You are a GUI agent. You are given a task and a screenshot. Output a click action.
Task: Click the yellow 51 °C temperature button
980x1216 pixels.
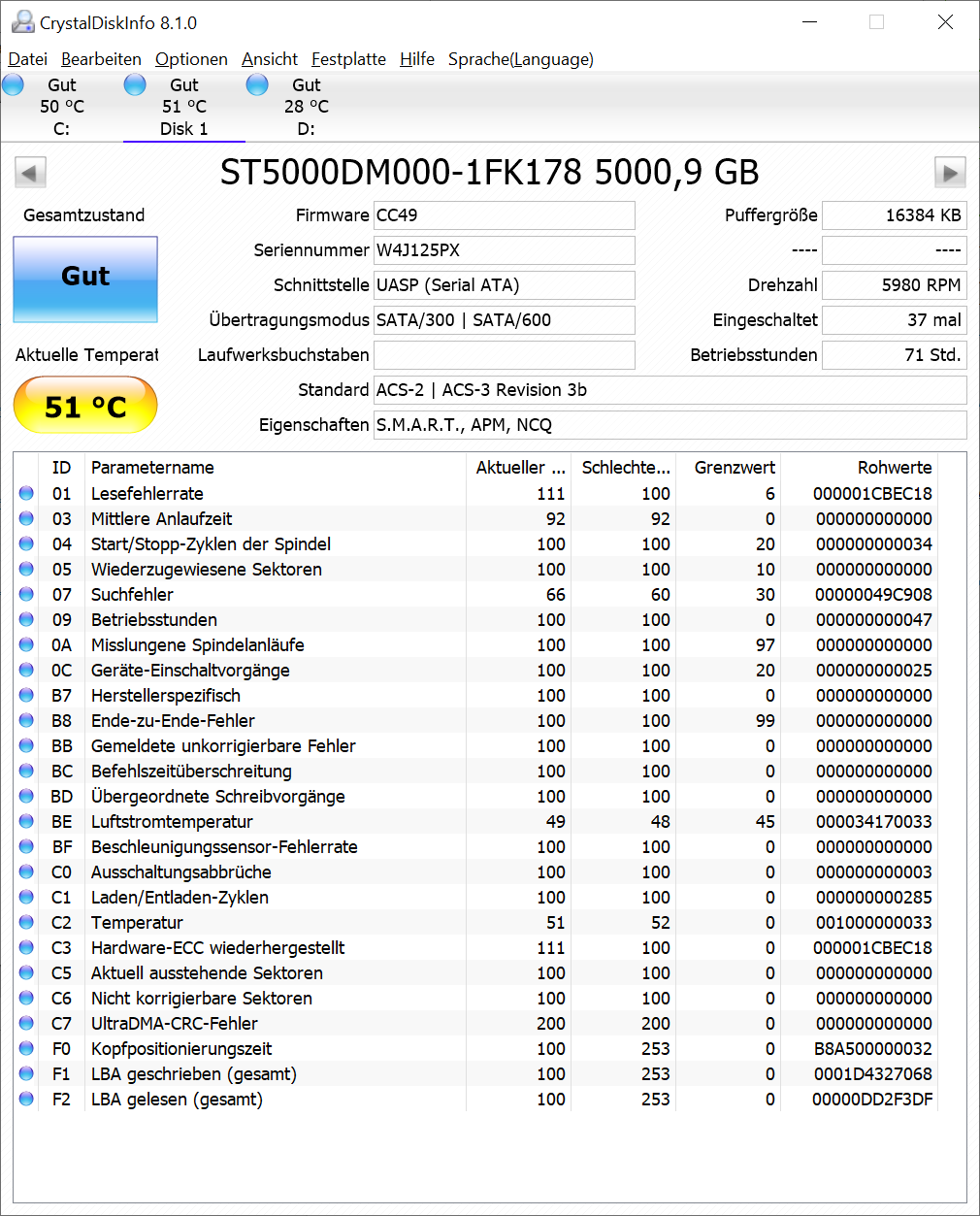(85, 406)
